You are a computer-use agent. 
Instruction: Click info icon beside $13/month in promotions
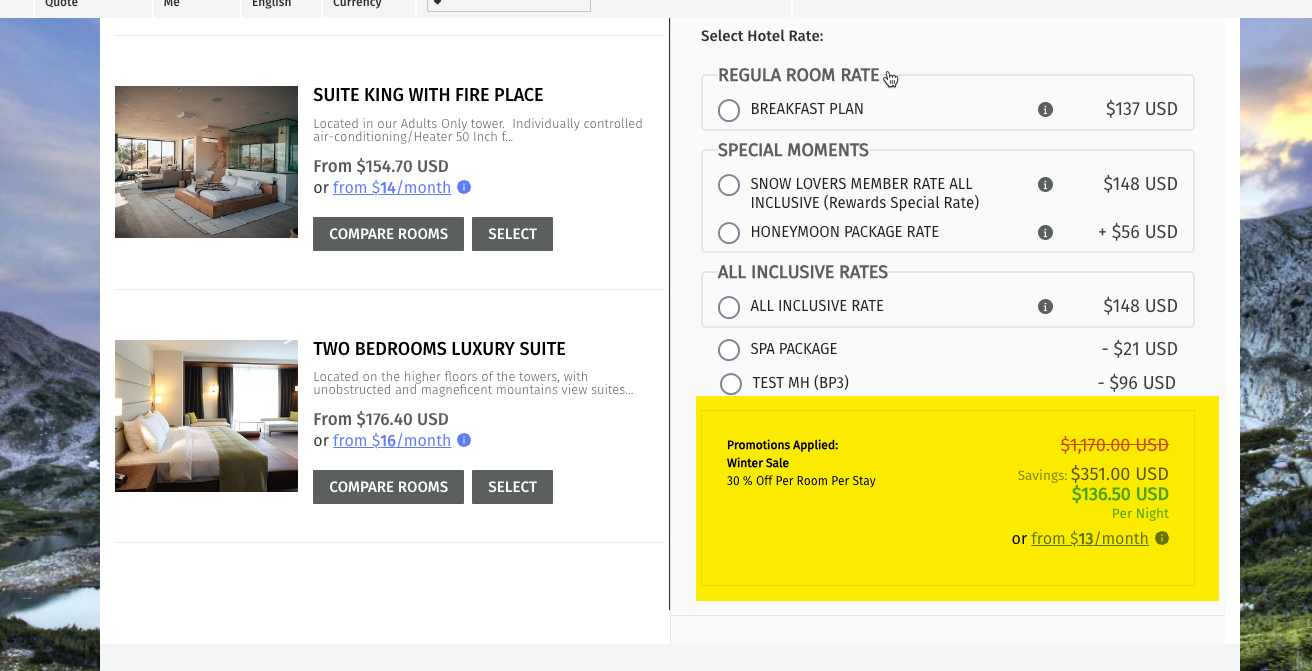[x=1162, y=538]
